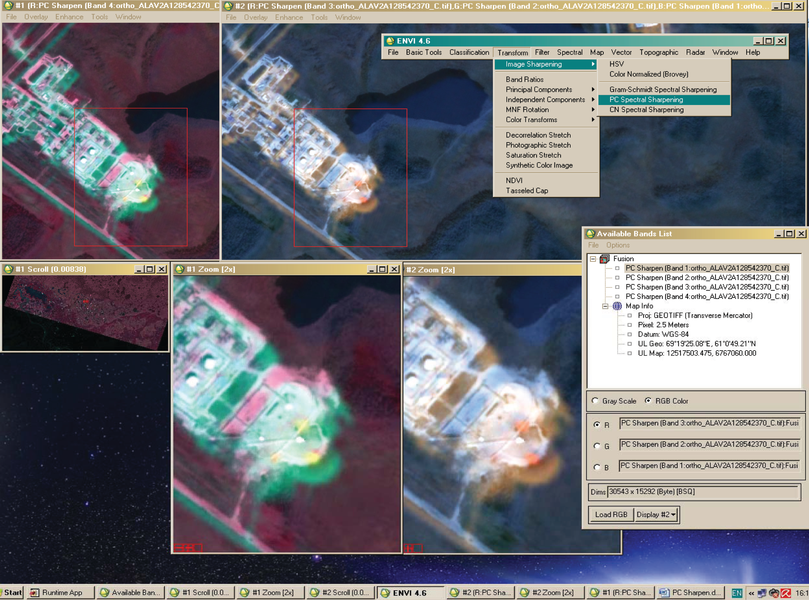Click the Available Bands List window icon
Image resolution: width=809 pixels, height=600 pixels.
pos(590,233)
